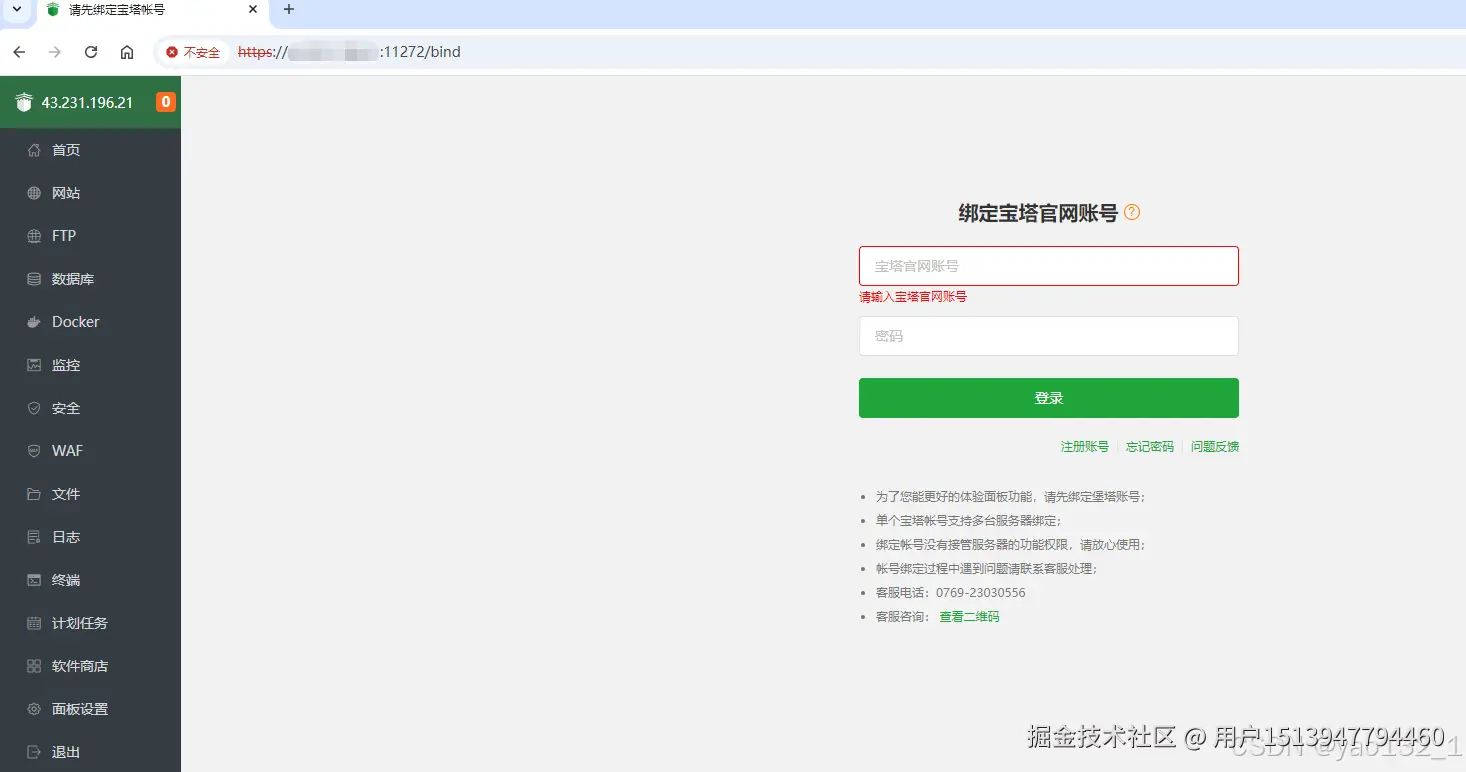Click the orange 0 notification badge
The width and height of the screenshot is (1466, 772).
click(x=166, y=102)
